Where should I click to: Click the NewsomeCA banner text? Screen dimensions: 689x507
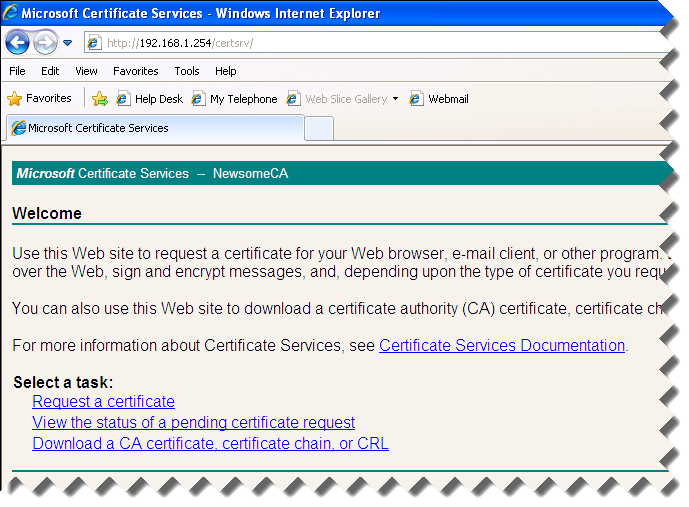point(250,174)
